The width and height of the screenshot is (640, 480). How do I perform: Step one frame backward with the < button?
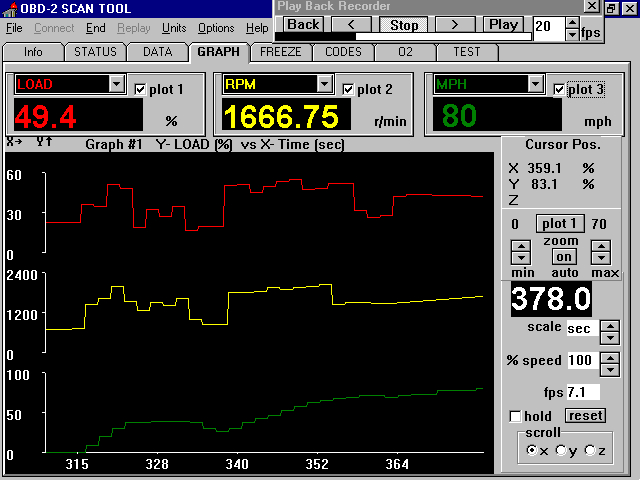point(351,24)
